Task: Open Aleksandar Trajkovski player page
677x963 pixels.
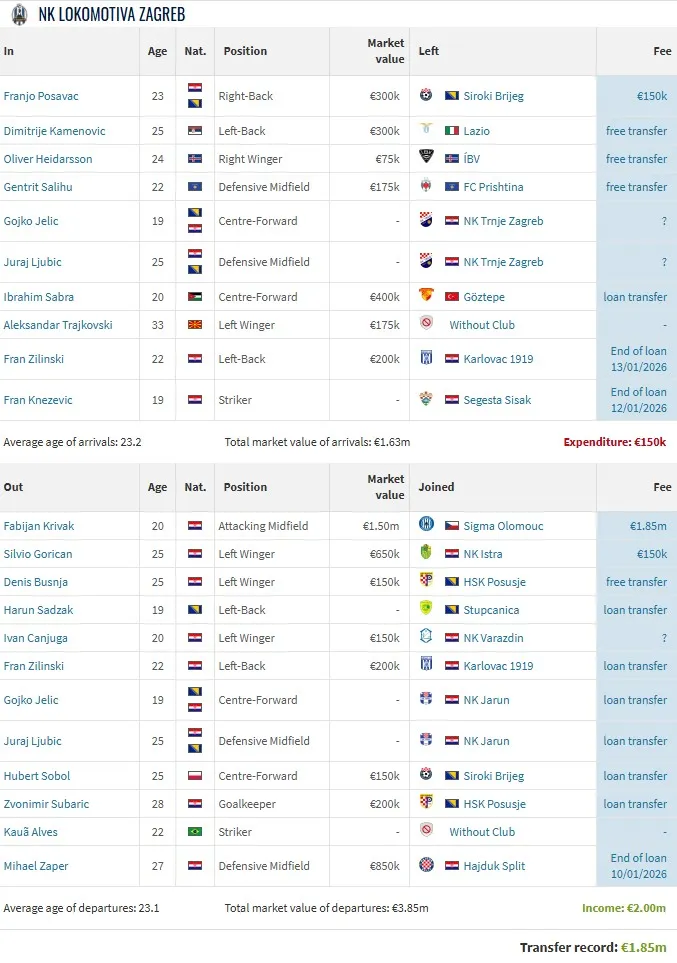Action: [58, 325]
